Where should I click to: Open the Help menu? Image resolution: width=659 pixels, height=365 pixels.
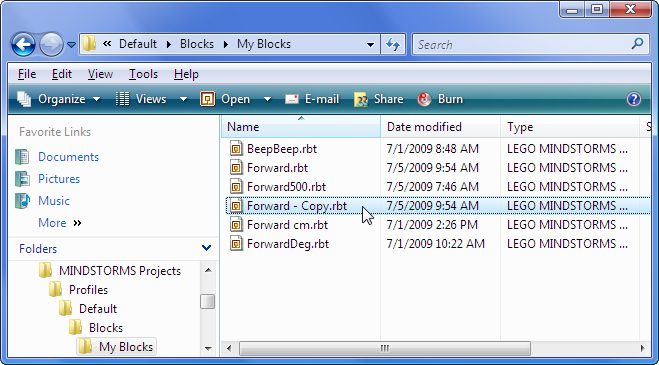coord(186,74)
